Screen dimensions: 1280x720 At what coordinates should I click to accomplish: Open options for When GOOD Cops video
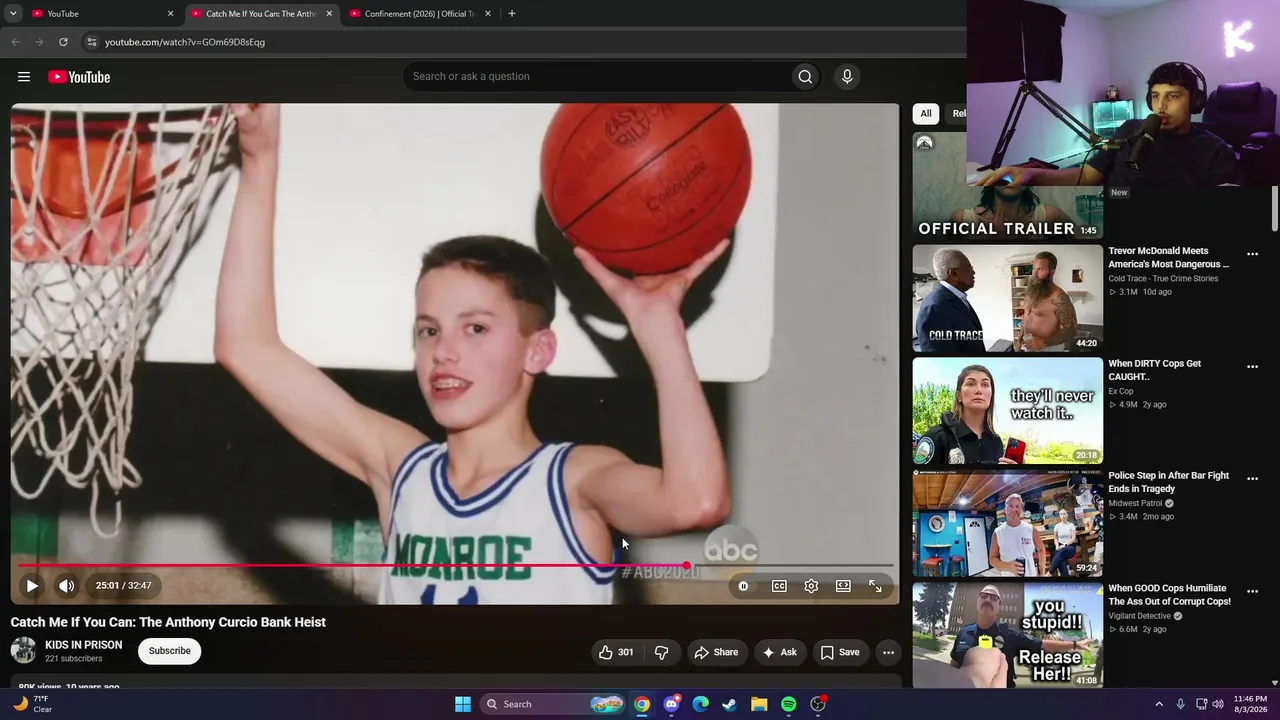[1252, 591]
